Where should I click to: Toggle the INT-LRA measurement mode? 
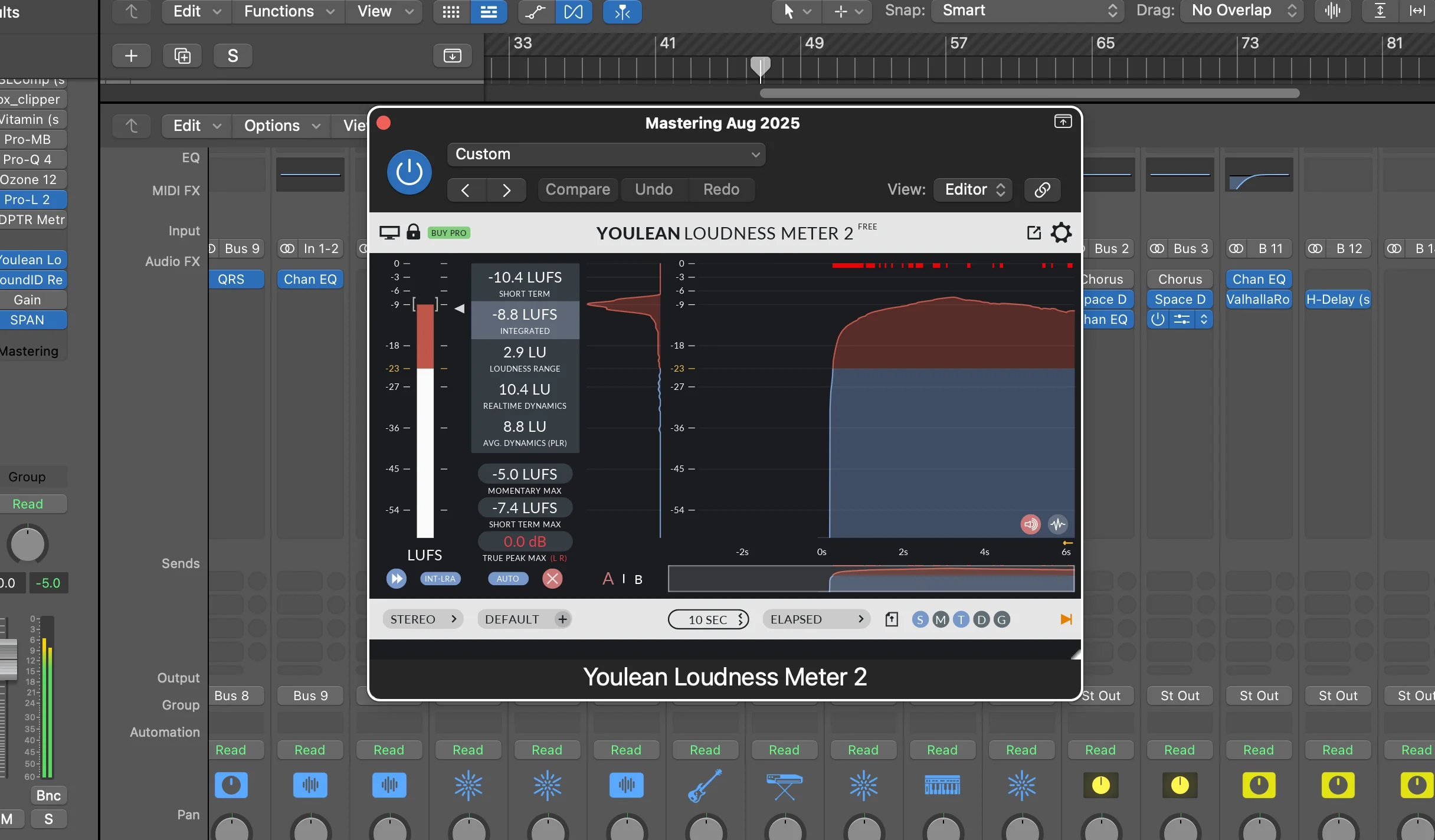[439, 578]
